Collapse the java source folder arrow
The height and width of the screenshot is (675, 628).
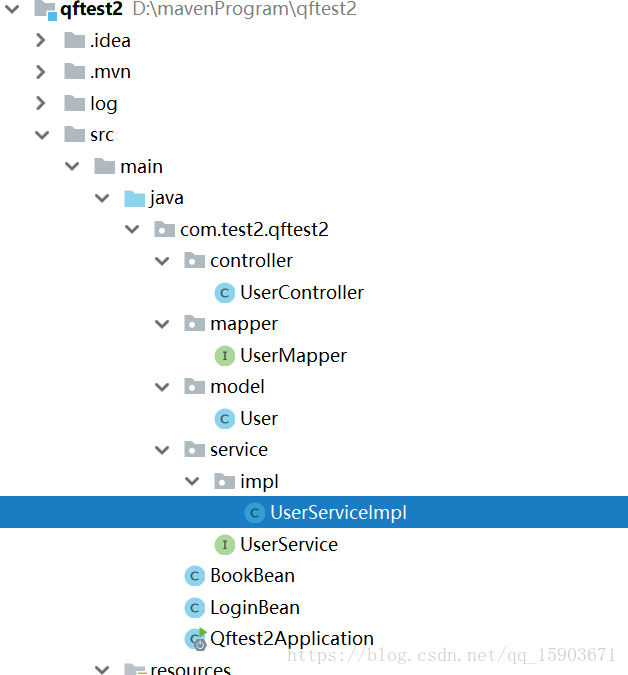pyautogui.click(x=102, y=198)
